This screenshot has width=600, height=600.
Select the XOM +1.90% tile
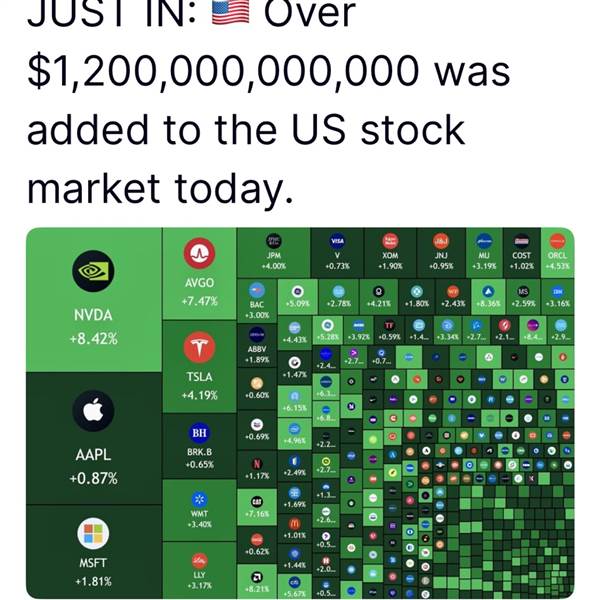(x=391, y=254)
